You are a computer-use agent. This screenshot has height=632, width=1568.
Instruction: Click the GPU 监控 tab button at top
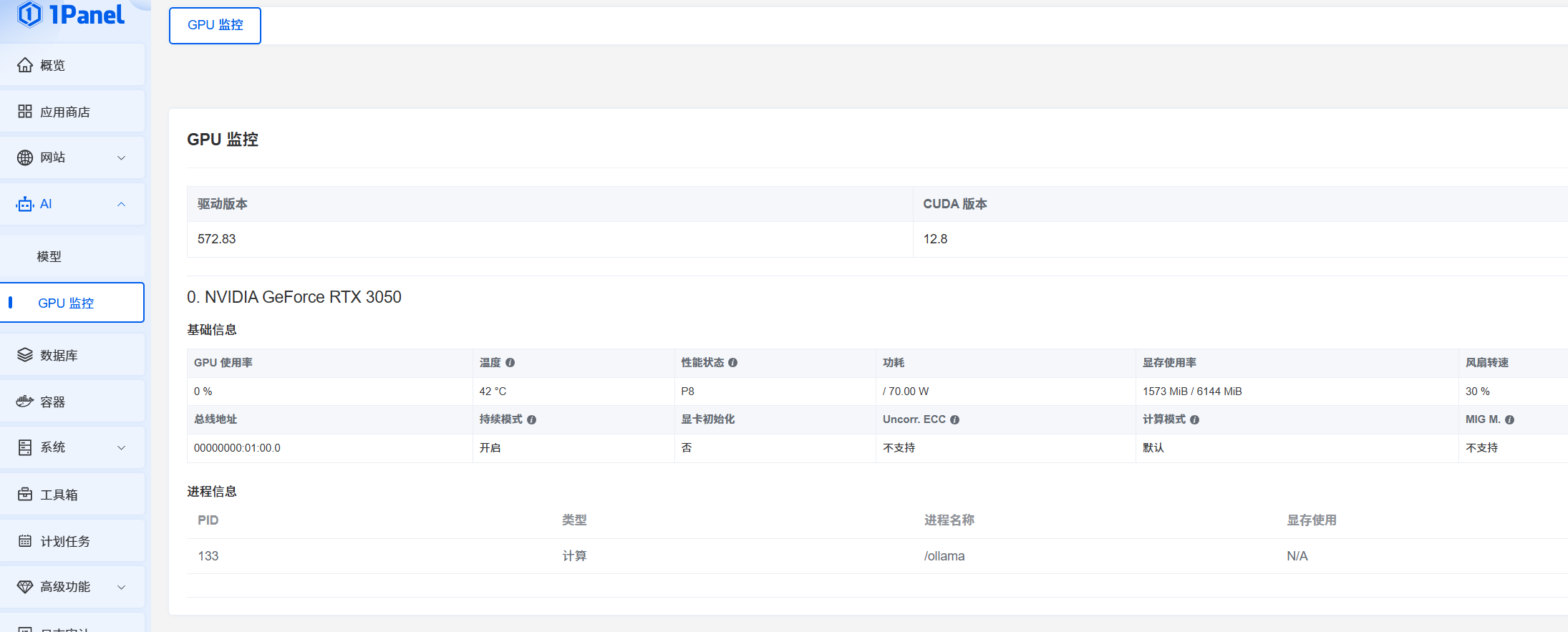pyautogui.click(x=215, y=25)
